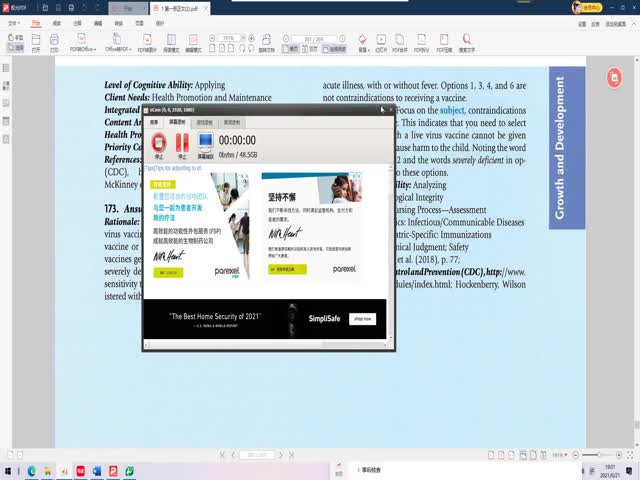This screenshot has width=640, height=480.
Task: Select the third tab in oCam window
Action: point(204,121)
